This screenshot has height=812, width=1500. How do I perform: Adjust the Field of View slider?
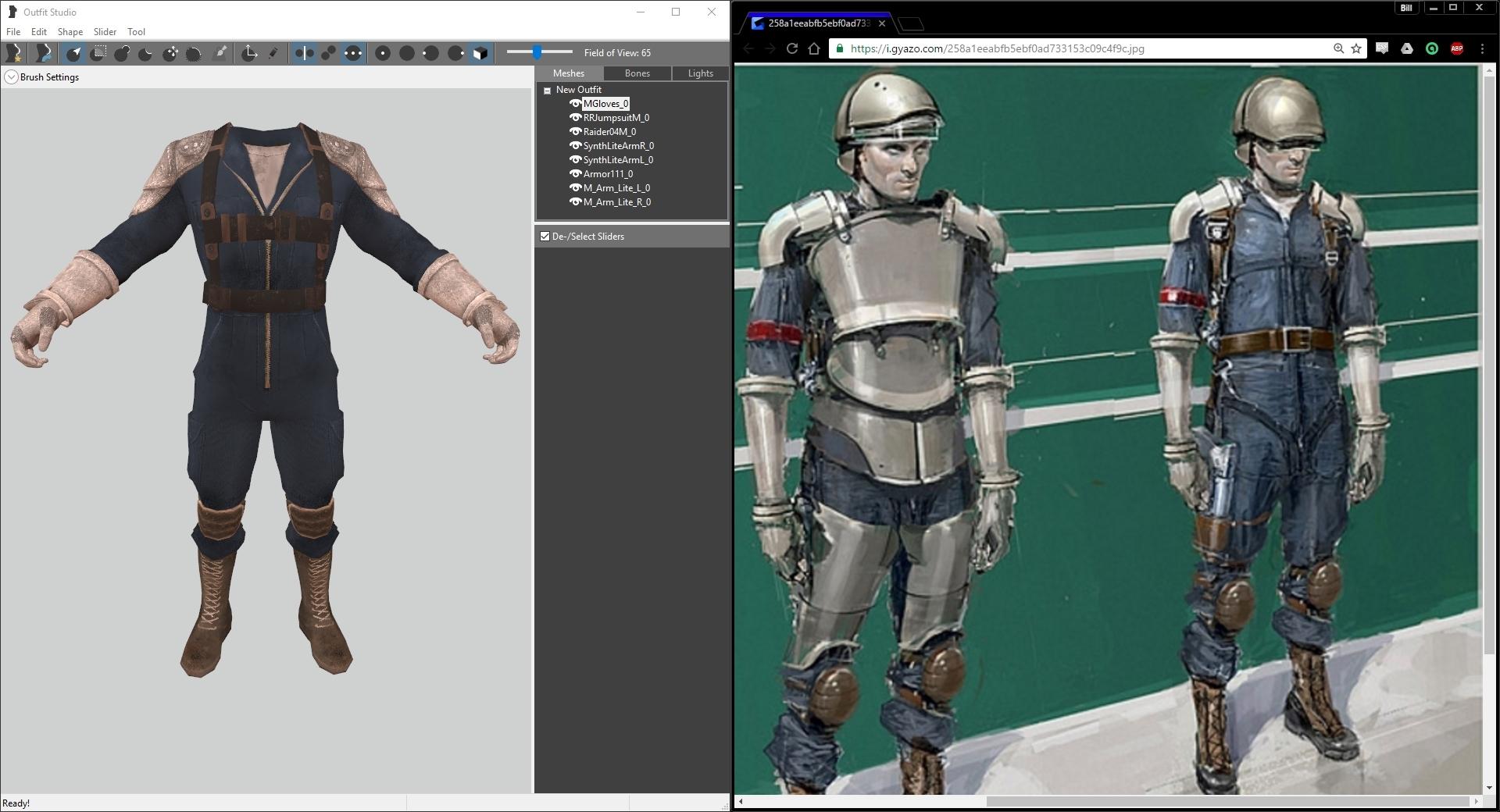537,52
